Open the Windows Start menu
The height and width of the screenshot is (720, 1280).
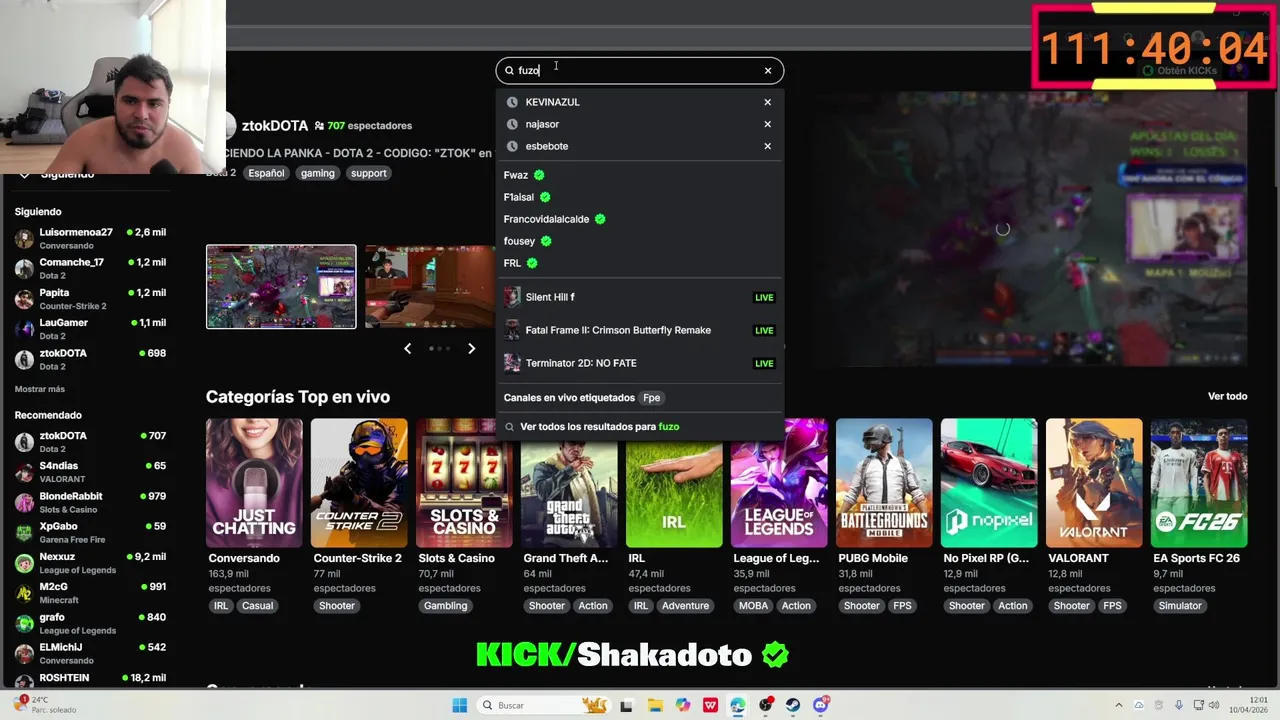click(459, 705)
